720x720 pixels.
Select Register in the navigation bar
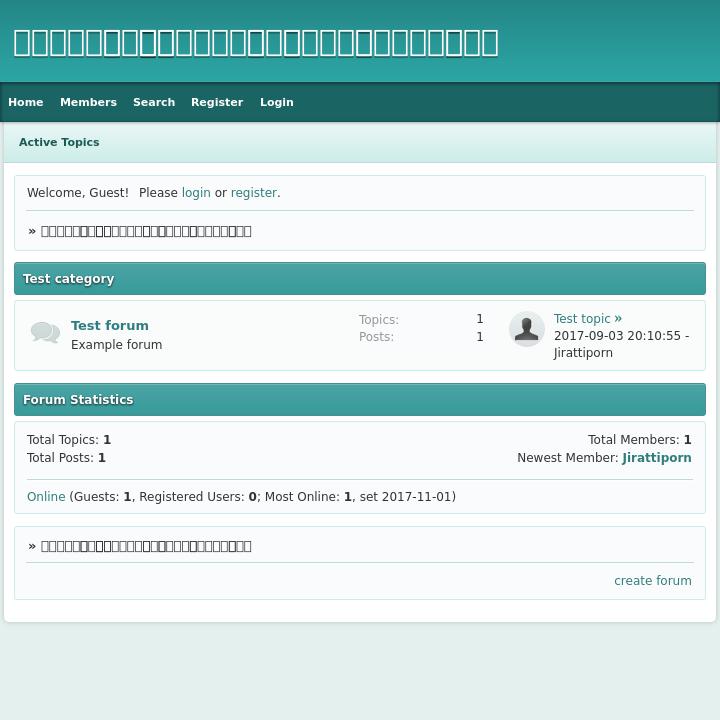pos(217,102)
